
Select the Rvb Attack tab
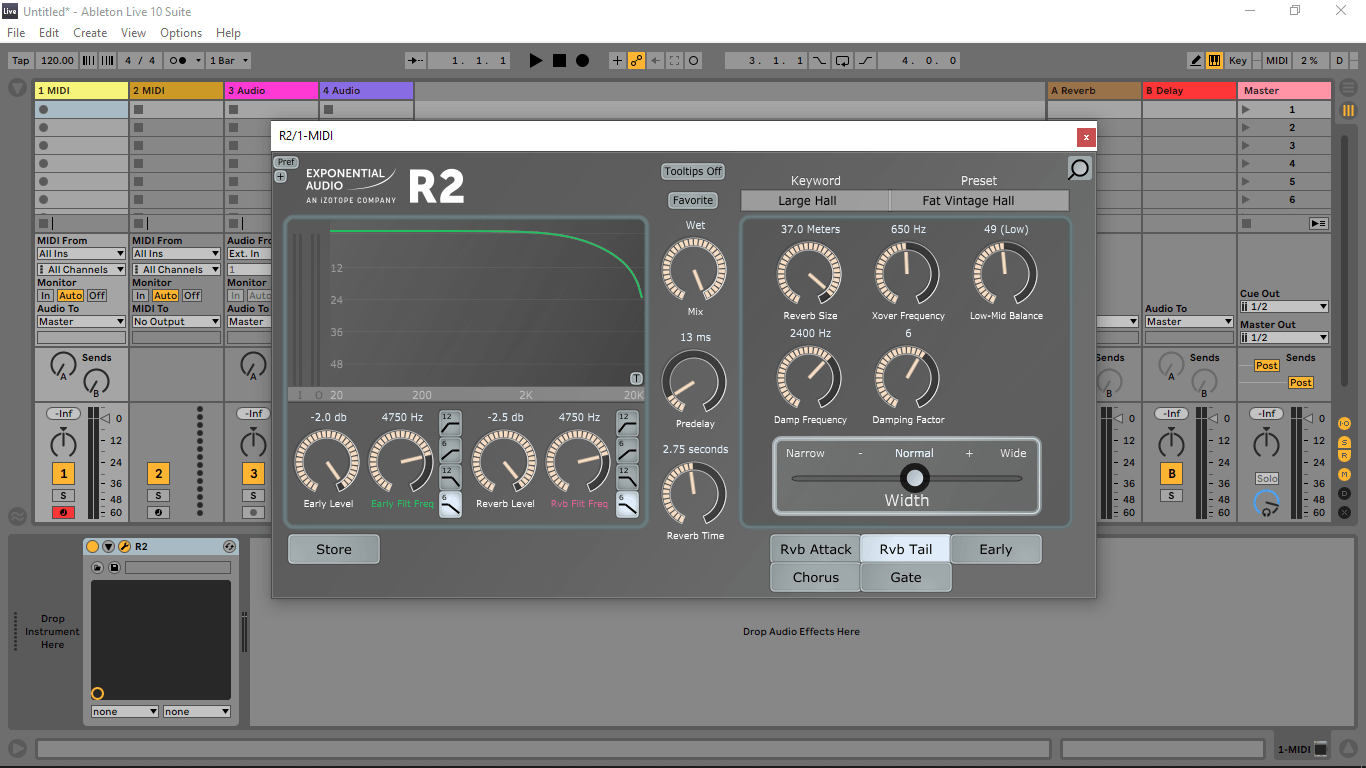[x=815, y=549]
